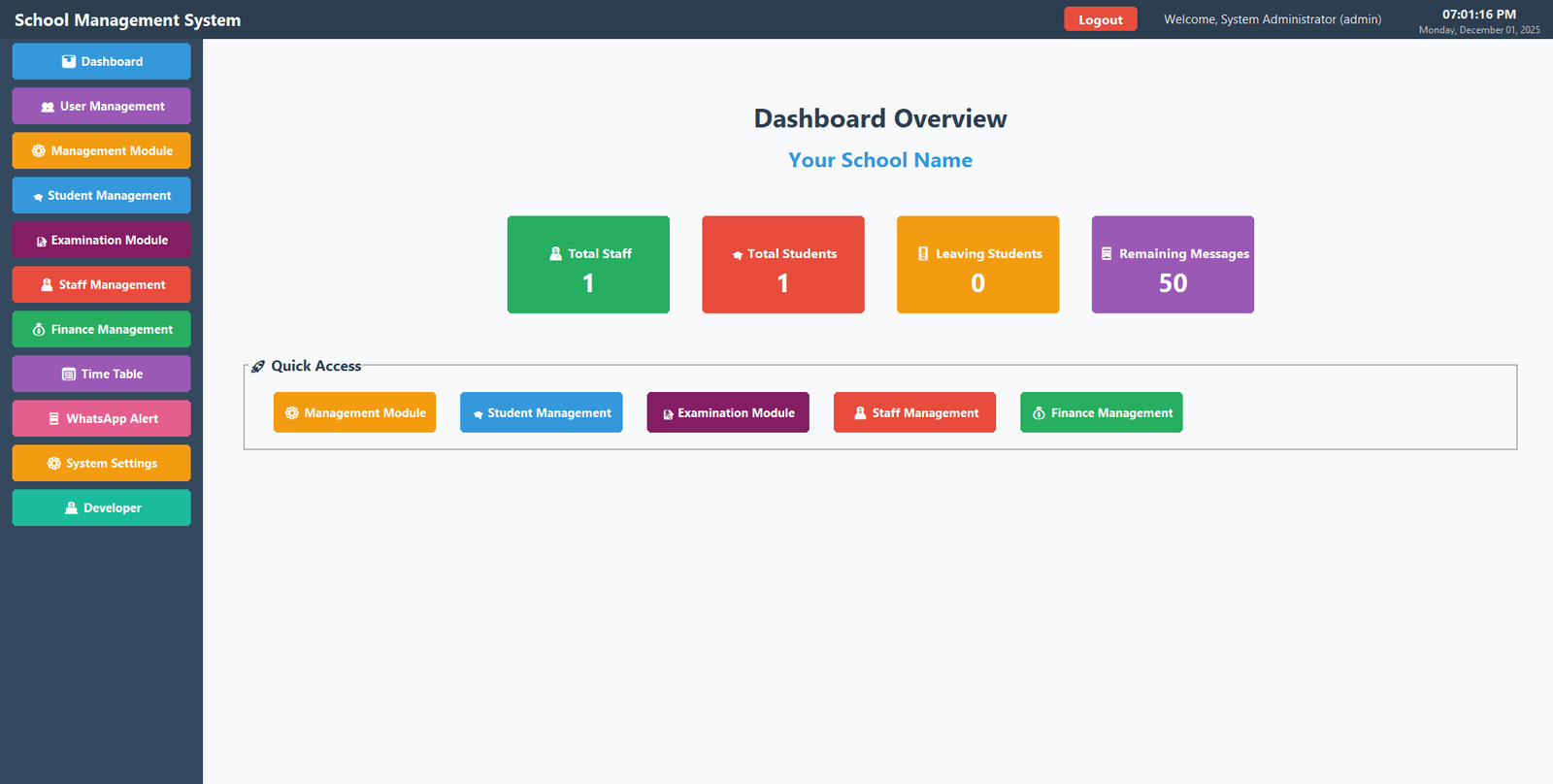1553x784 pixels.
Task: Launch Quick Access Examination Module
Action: click(728, 412)
